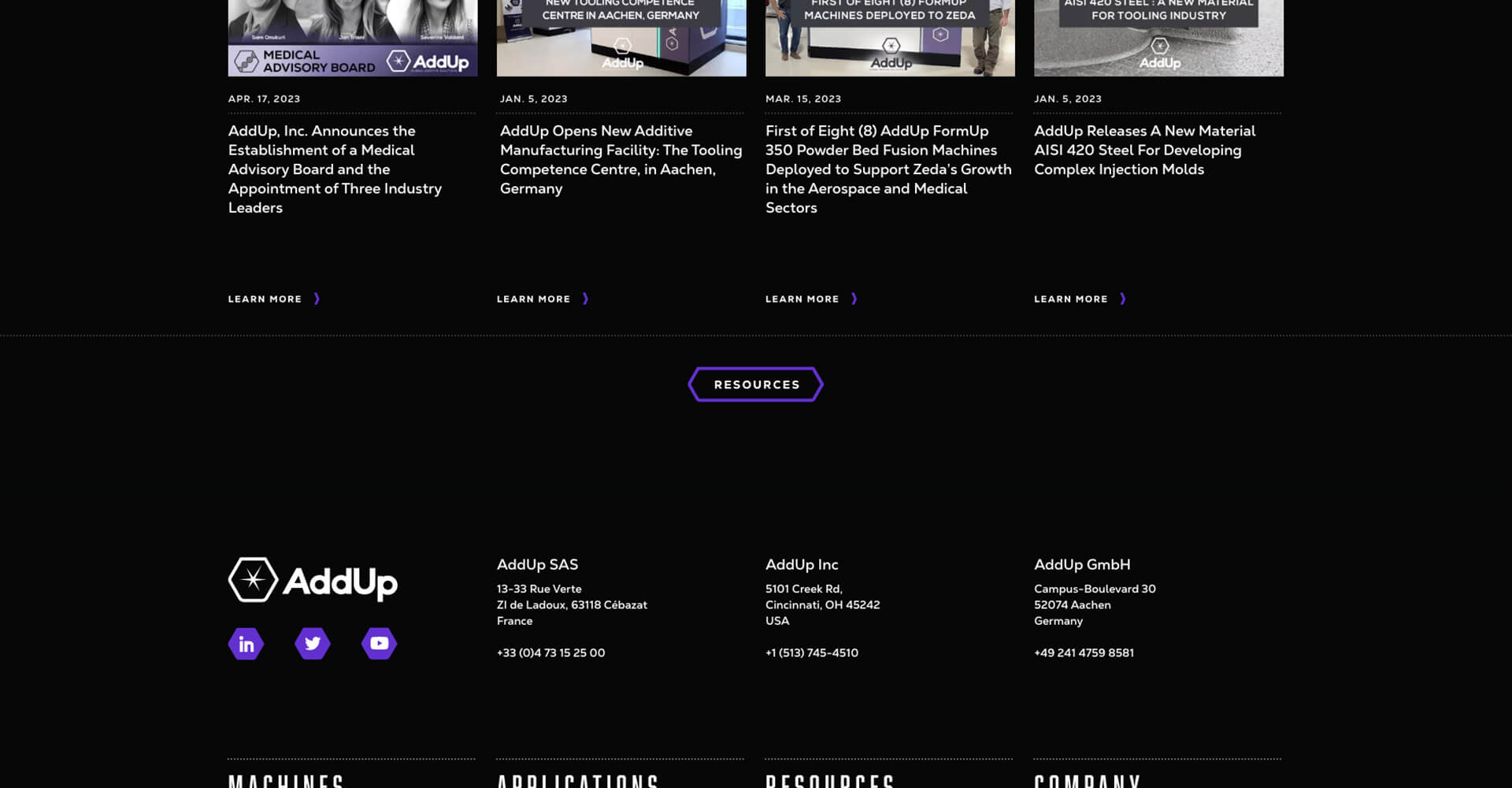Click the Campus-Boulevard 30 address line

tap(1095, 589)
